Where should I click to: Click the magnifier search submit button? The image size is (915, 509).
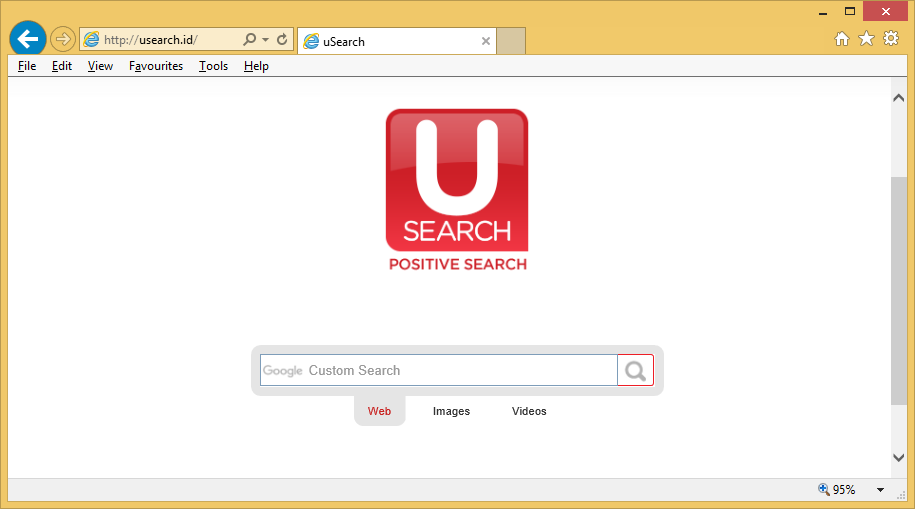tap(635, 370)
